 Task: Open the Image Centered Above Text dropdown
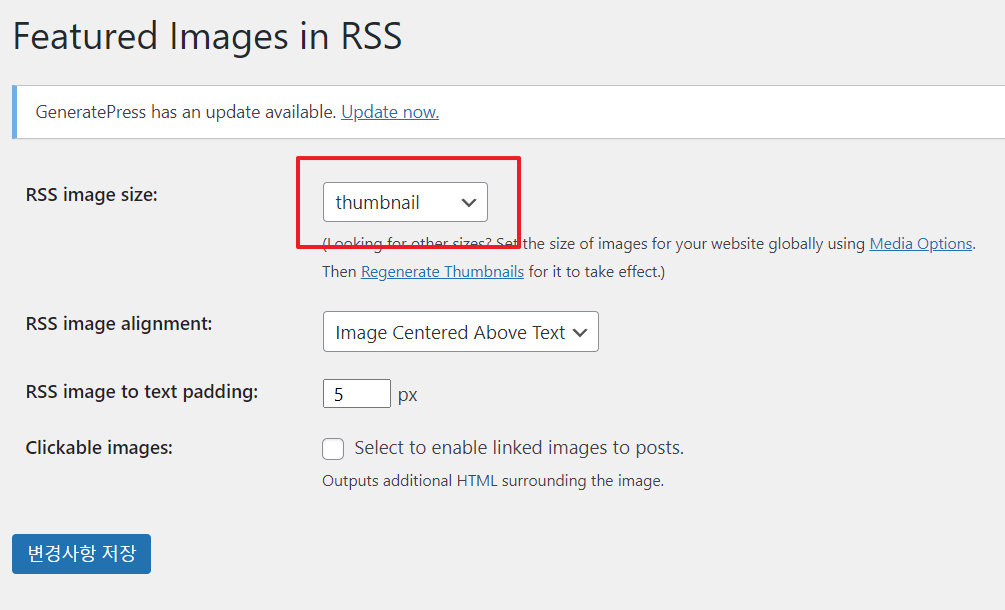pos(460,331)
